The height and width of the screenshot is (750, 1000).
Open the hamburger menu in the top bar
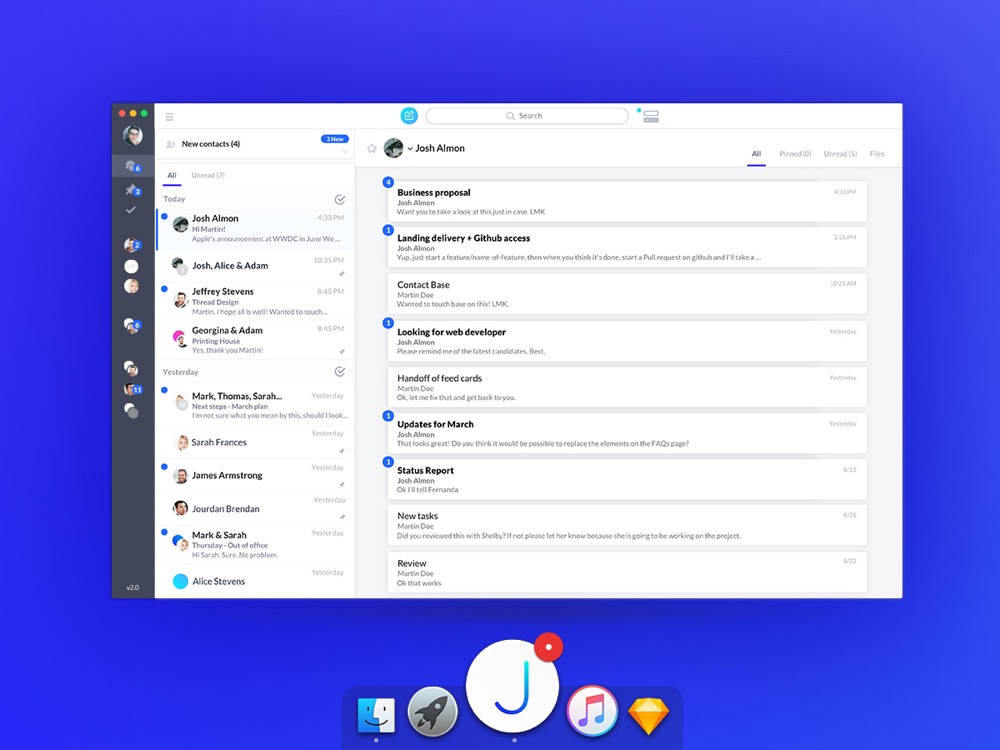(x=170, y=117)
